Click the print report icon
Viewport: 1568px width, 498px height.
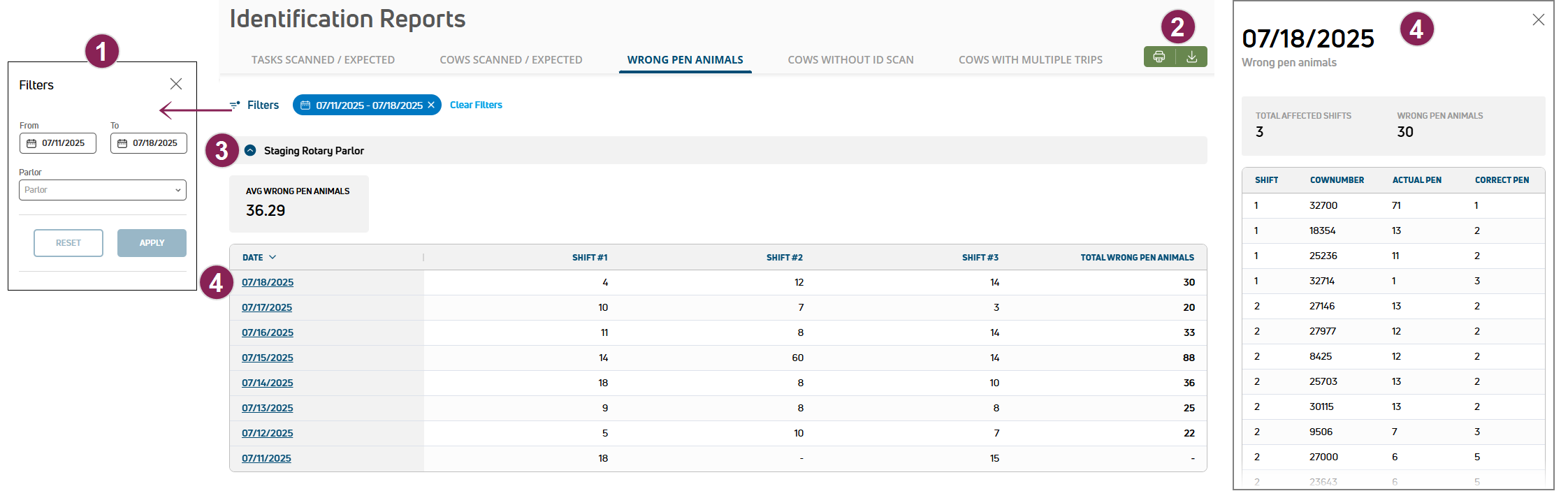tap(1159, 57)
